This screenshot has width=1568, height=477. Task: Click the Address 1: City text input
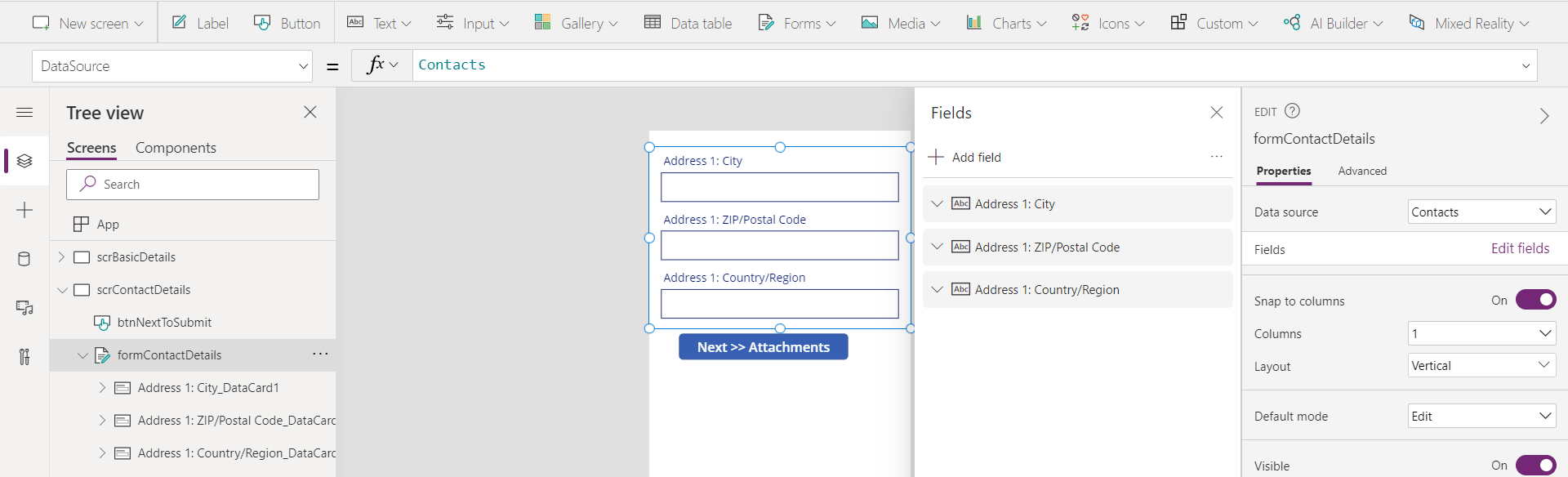[780, 187]
